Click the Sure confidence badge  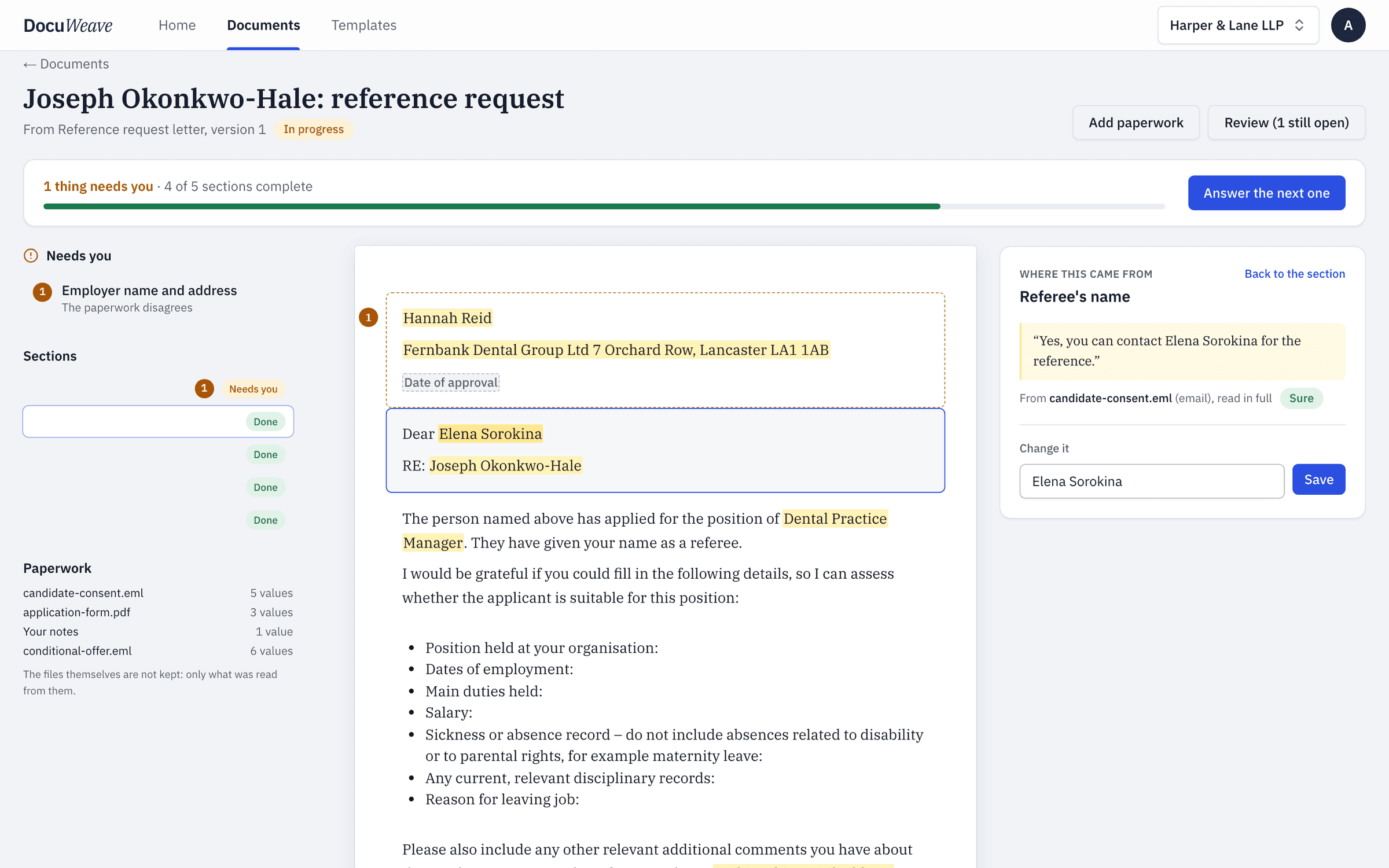pos(1301,399)
